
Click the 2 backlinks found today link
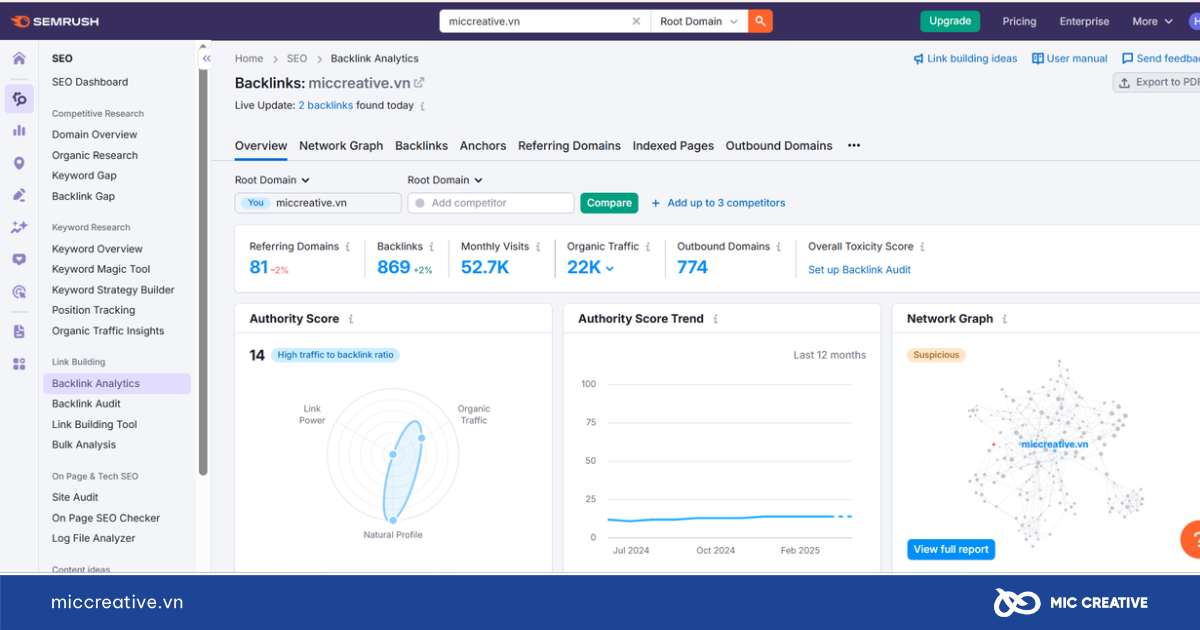(326, 105)
